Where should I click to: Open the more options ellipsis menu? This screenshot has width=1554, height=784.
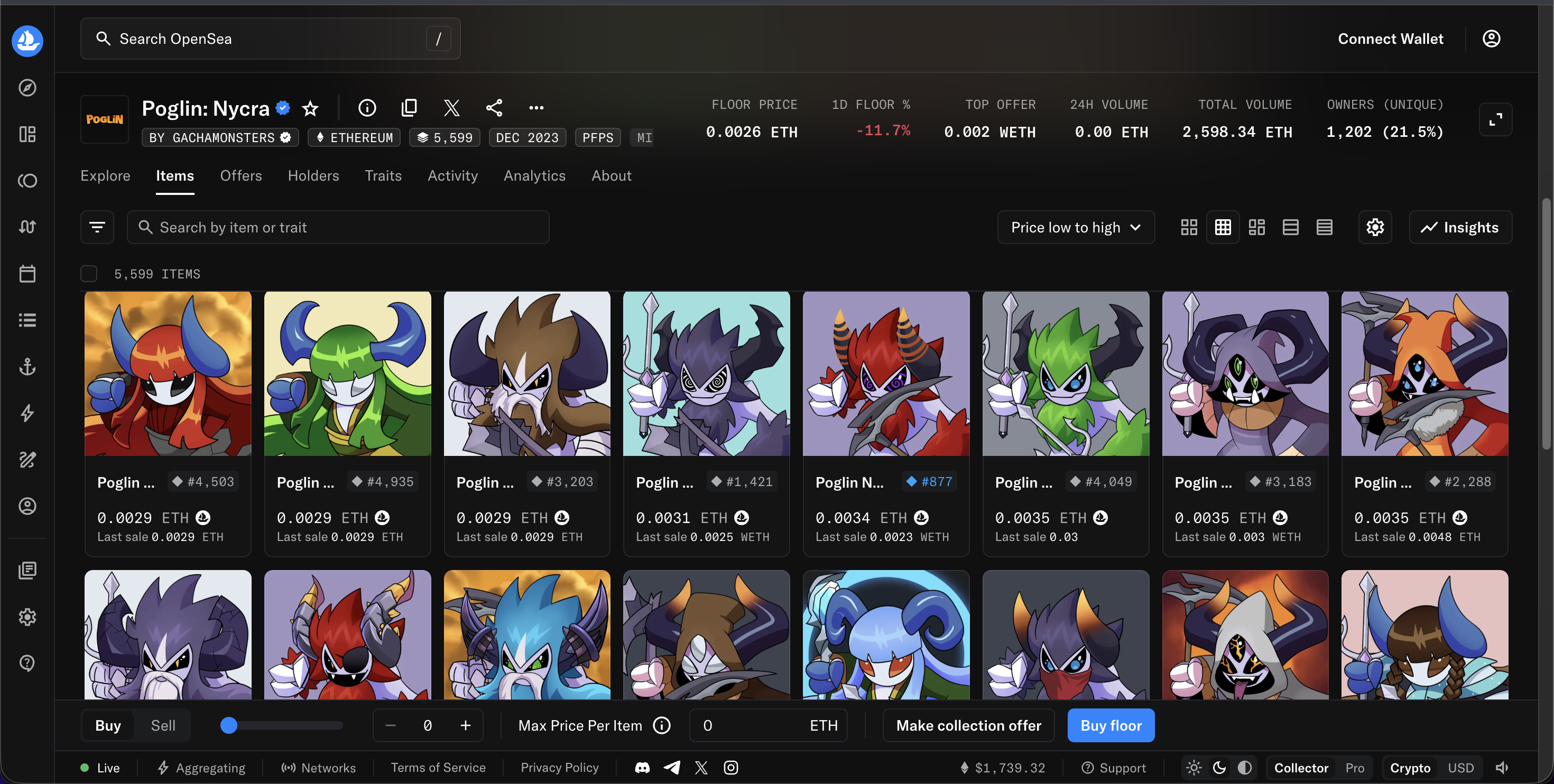(x=536, y=108)
